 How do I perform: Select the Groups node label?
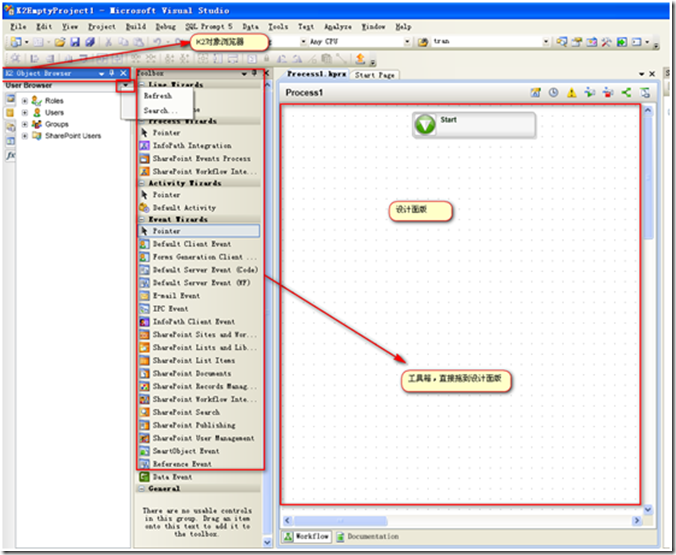(56, 124)
